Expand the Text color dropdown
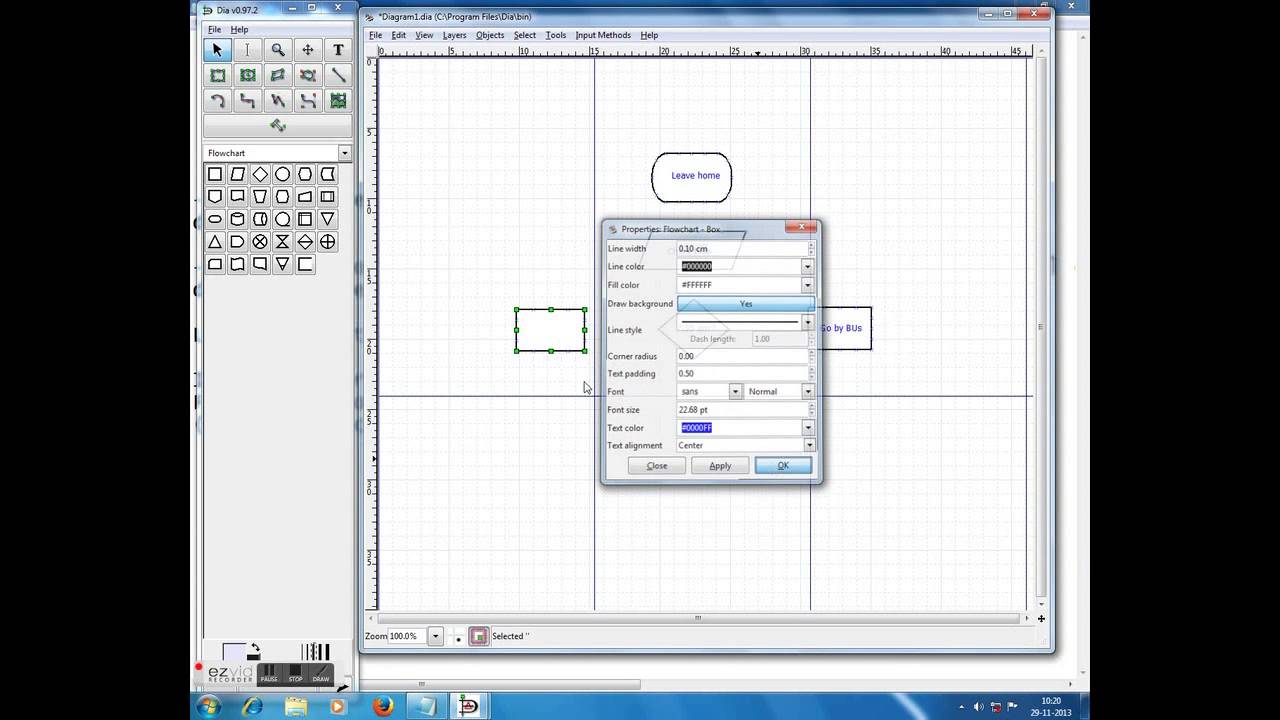 (808, 428)
